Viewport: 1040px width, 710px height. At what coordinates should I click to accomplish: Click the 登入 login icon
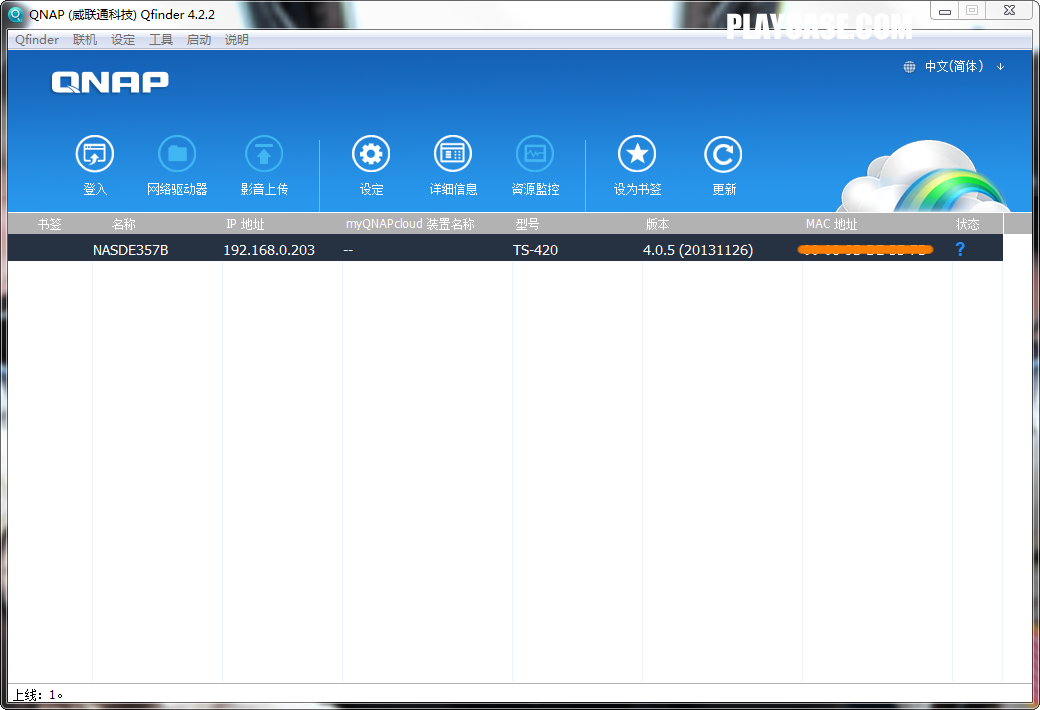95,154
